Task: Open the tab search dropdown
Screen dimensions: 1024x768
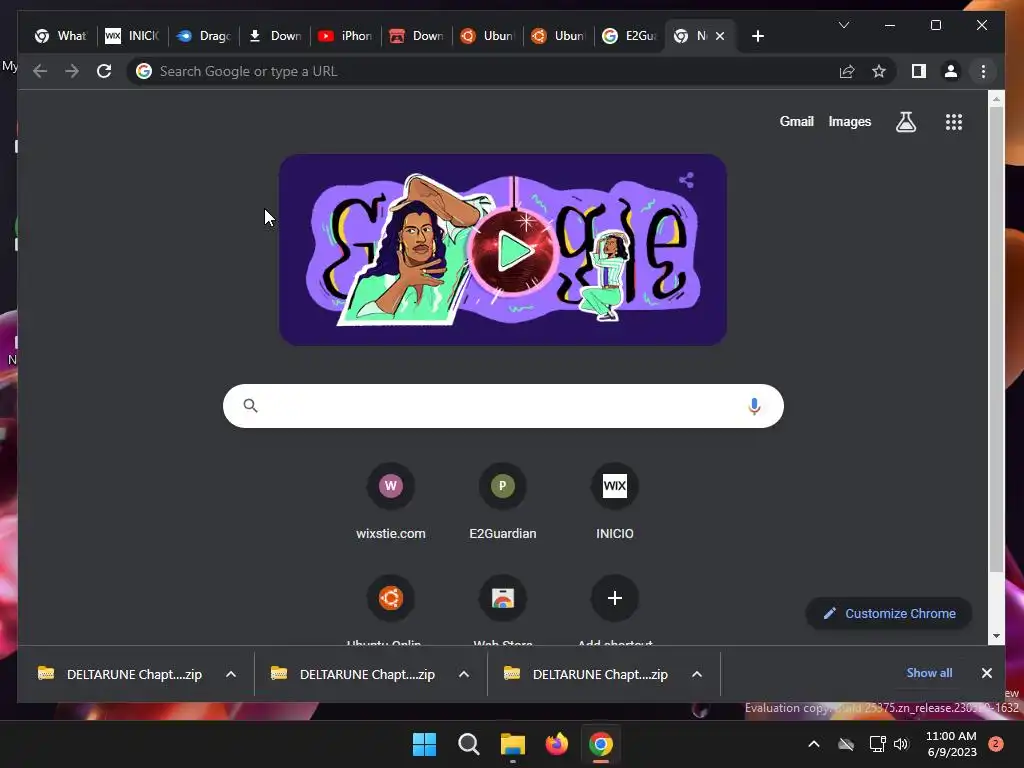Action: 844,25
